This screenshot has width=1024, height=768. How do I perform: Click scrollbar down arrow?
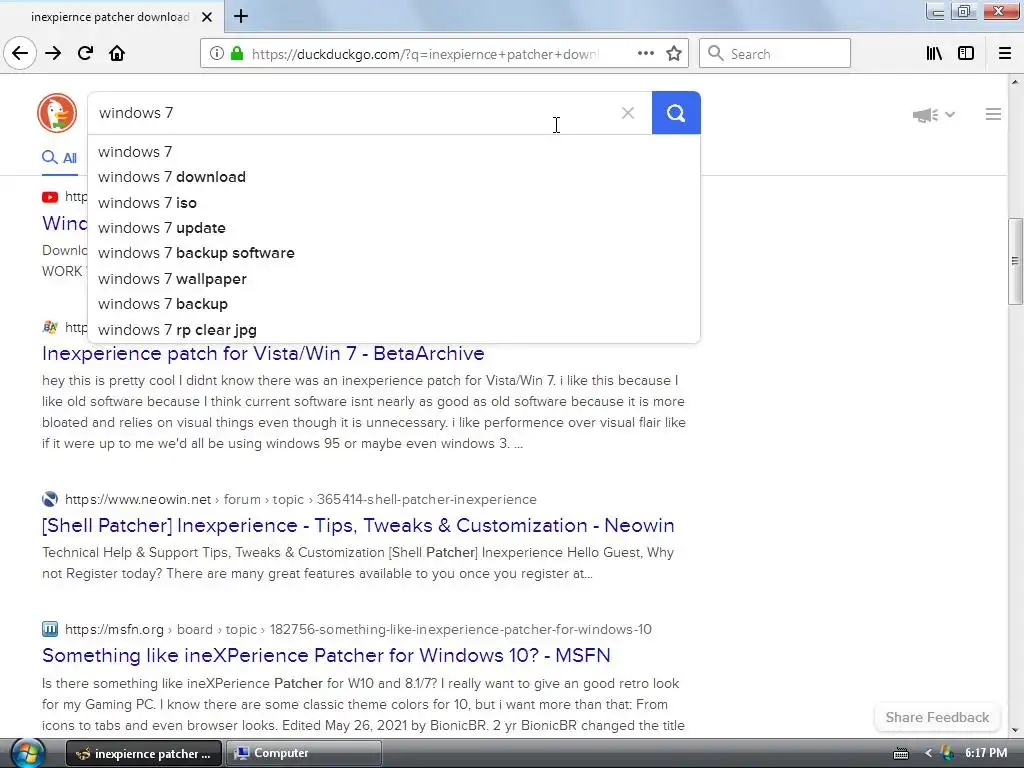[1015, 731]
